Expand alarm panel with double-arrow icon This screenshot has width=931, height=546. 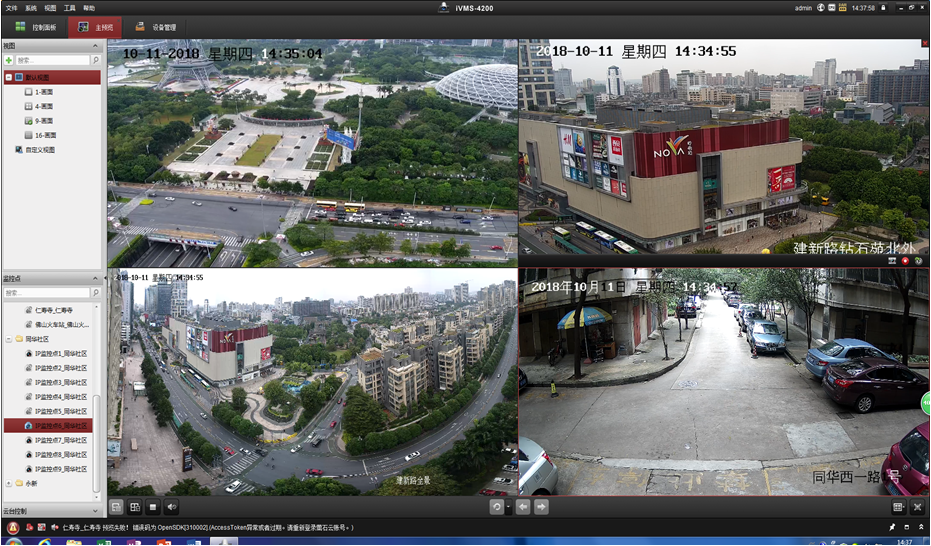[x=920, y=527]
